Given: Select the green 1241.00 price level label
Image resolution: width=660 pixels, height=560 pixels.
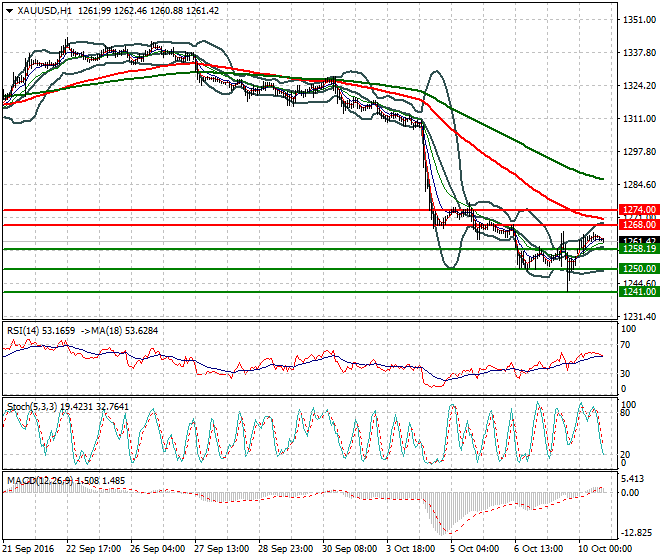Looking at the screenshot, I should tap(639, 292).
